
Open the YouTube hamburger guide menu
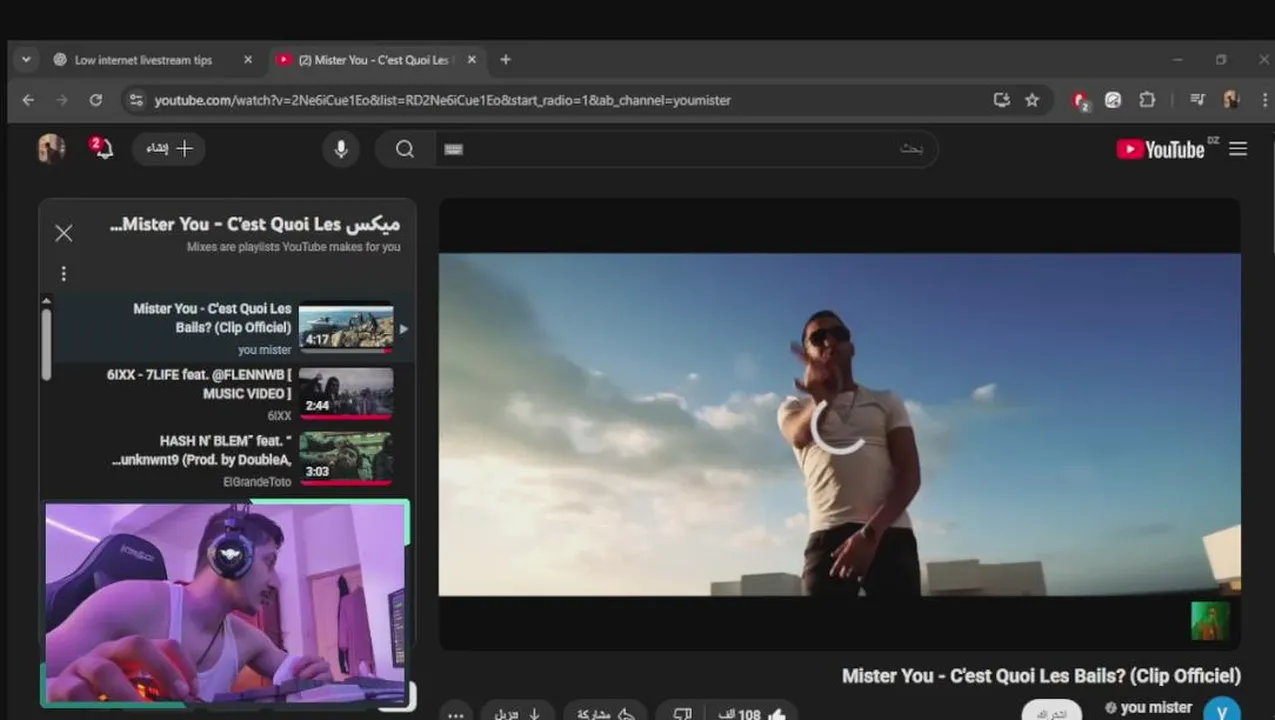point(1238,149)
